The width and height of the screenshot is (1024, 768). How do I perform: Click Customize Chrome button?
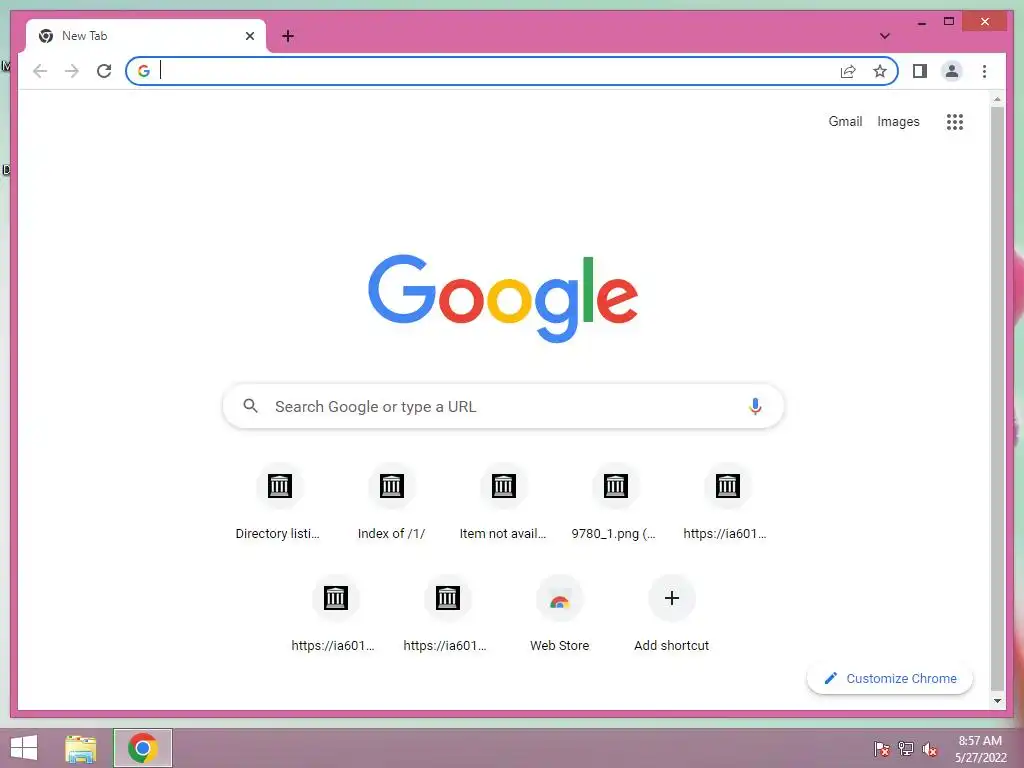pos(889,679)
